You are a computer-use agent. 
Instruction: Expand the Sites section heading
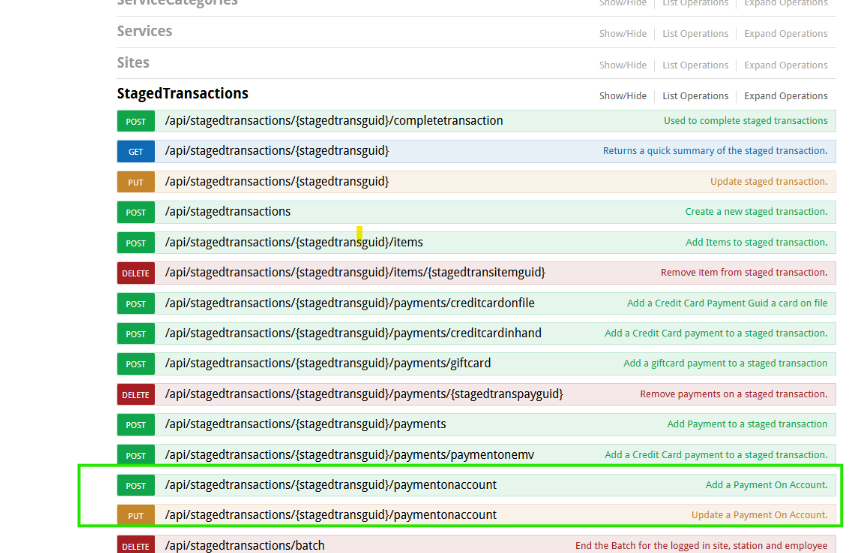pyautogui.click(x=133, y=63)
